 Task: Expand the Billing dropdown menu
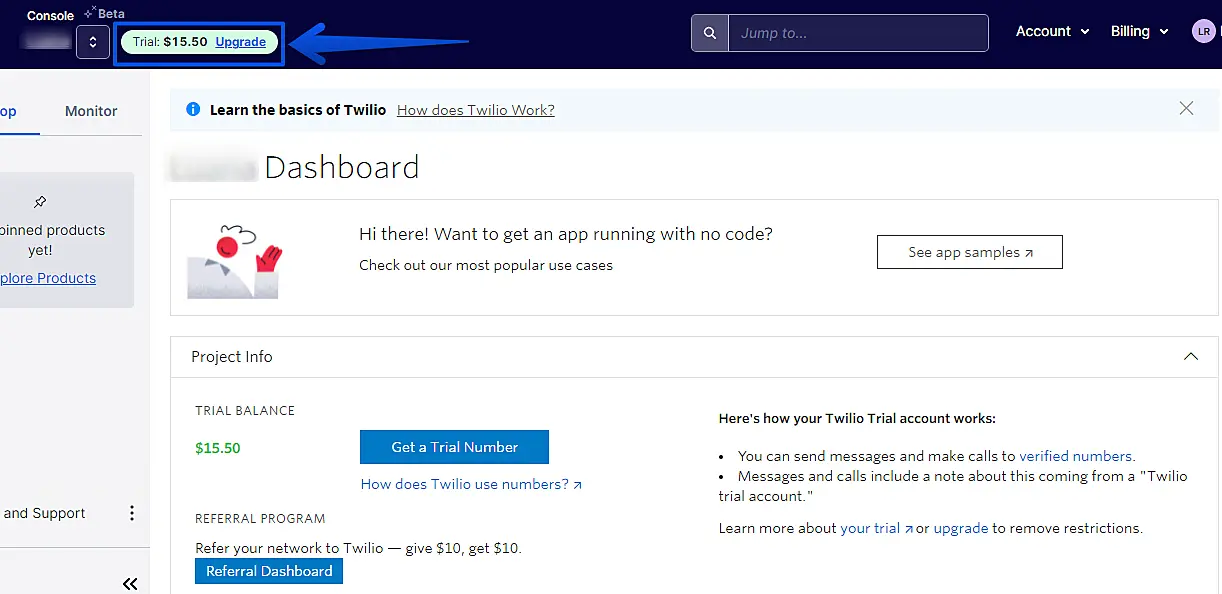point(1139,32)
